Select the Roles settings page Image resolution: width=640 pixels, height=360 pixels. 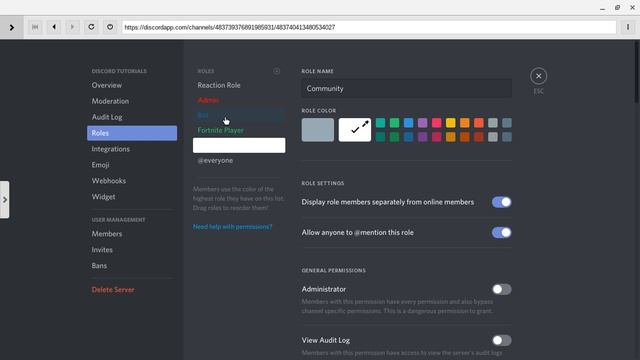click(x=132, y=133)
